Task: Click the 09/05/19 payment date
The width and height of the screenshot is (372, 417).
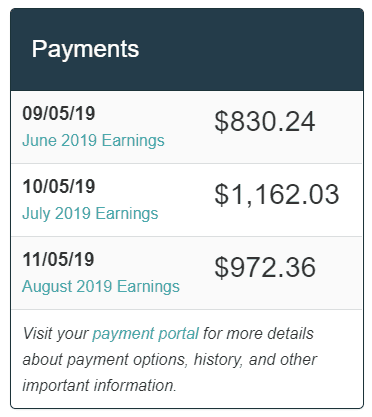Action: click(x=59, y=113)
